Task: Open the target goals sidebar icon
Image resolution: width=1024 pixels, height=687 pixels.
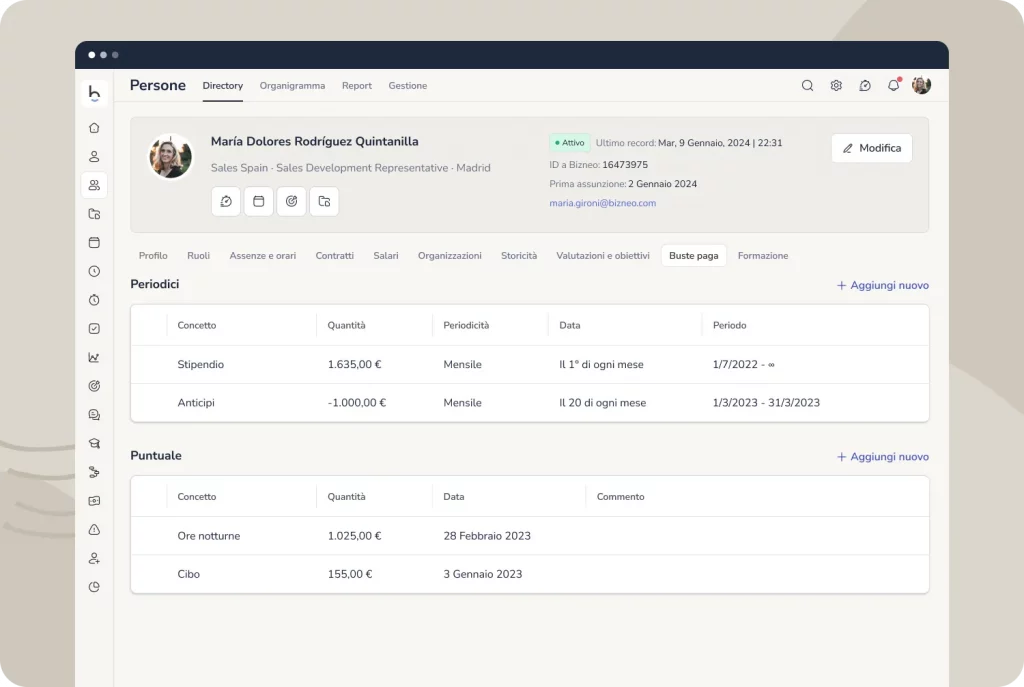Action: pos(94,386)
